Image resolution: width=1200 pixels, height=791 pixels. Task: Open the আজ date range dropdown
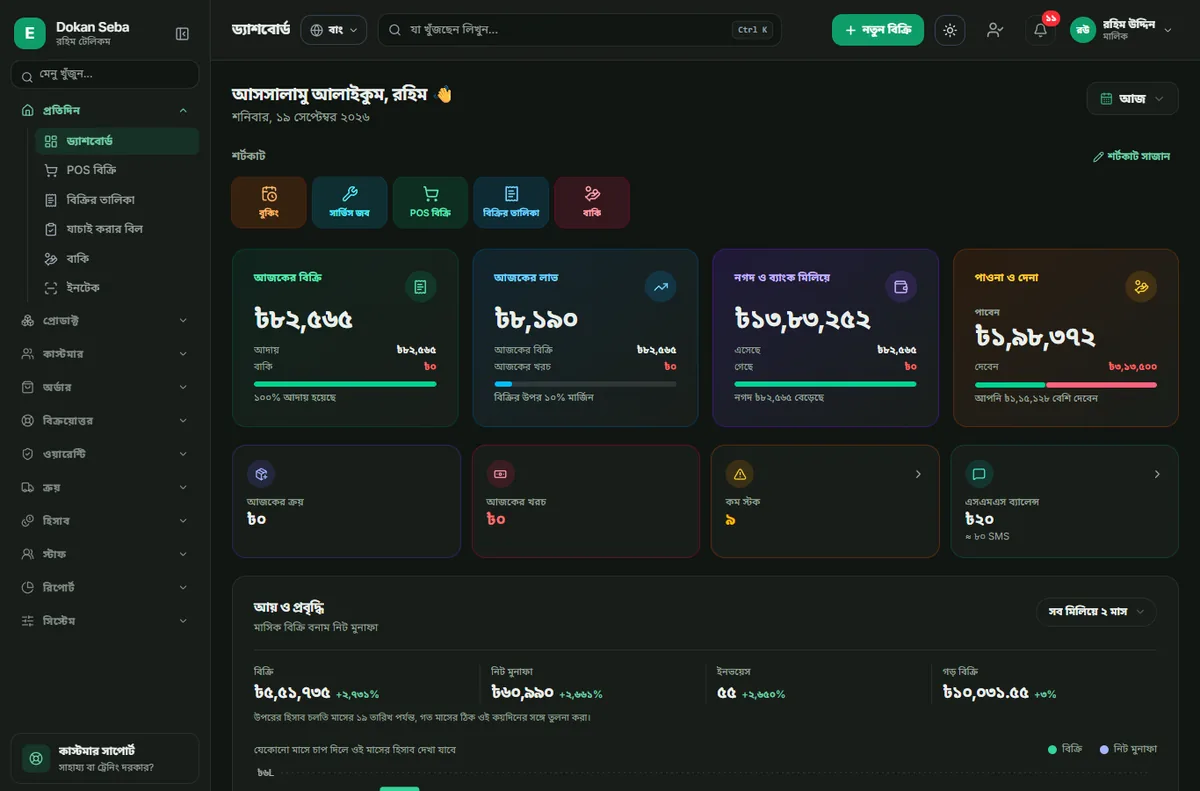[x=1131, y=98]
